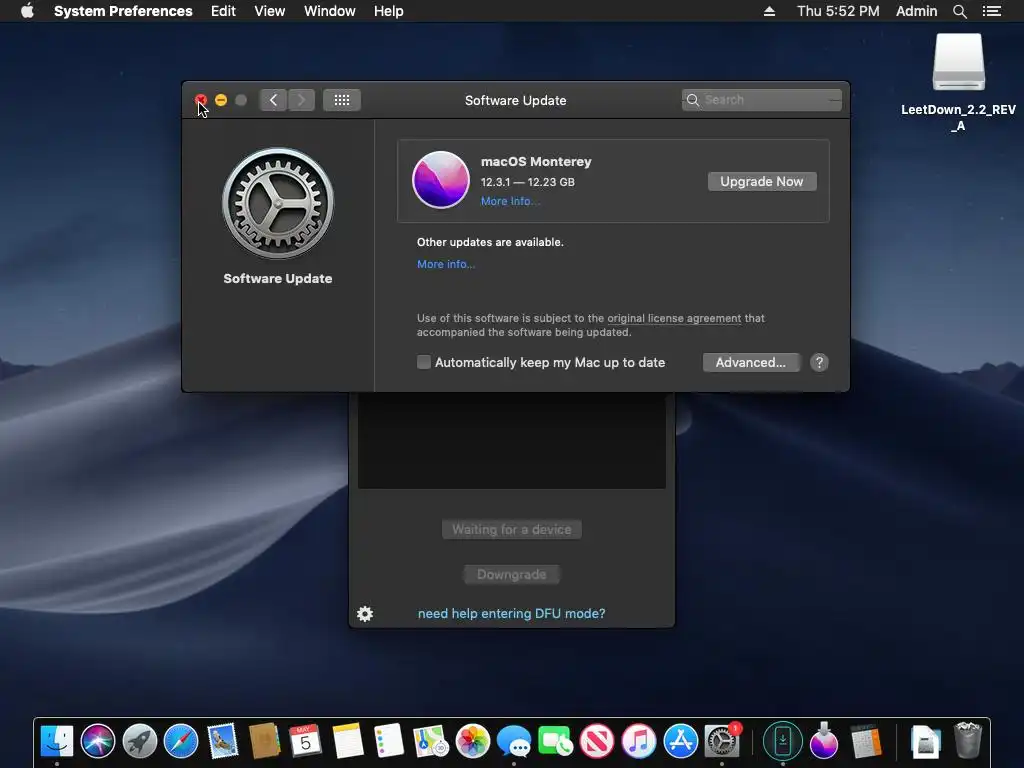Open Finder from the Dock

click(x=57, y=741)
